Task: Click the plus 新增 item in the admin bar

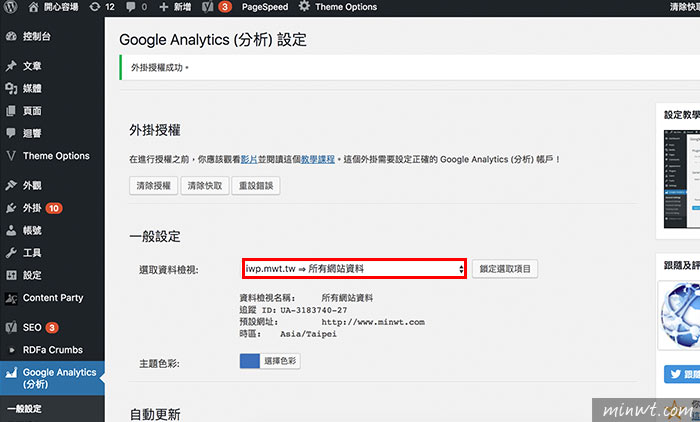Action: click(x=175, y=7)
